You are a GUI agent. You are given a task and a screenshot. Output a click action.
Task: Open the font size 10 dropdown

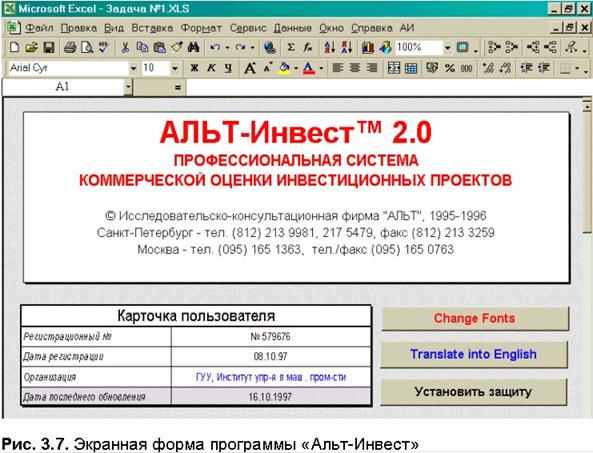[x=175, y=68]
